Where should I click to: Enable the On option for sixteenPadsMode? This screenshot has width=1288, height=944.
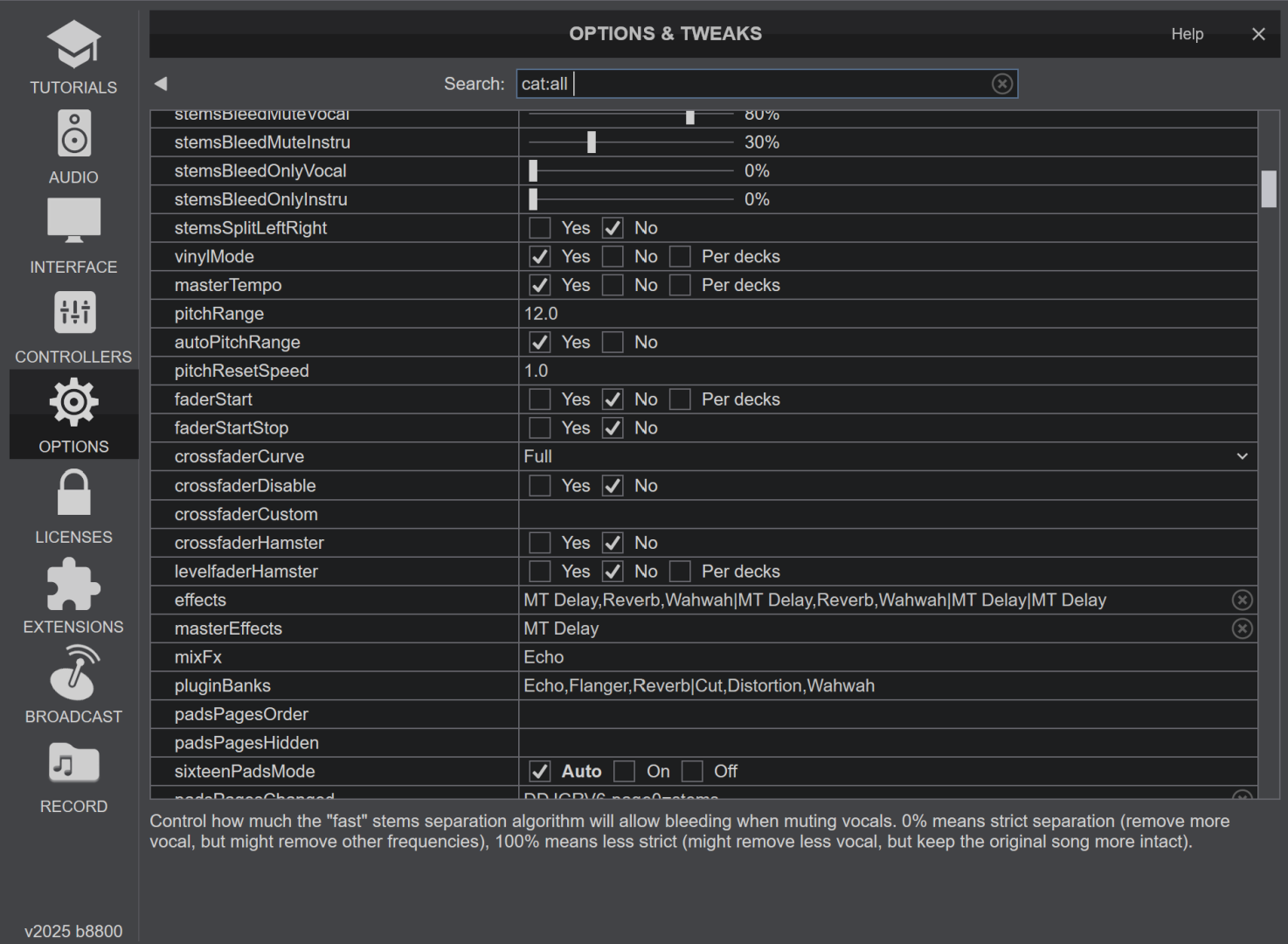coord(624,772)
